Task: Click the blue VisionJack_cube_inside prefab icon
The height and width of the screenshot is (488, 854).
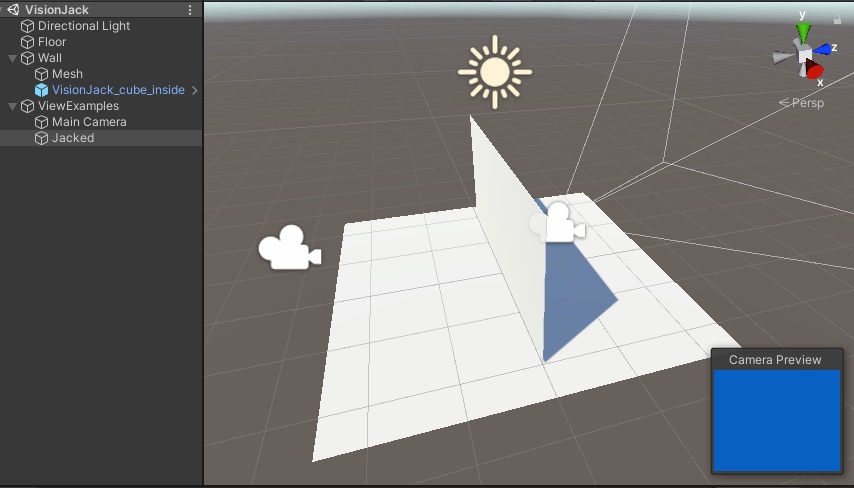Action: tap(41, 90)
